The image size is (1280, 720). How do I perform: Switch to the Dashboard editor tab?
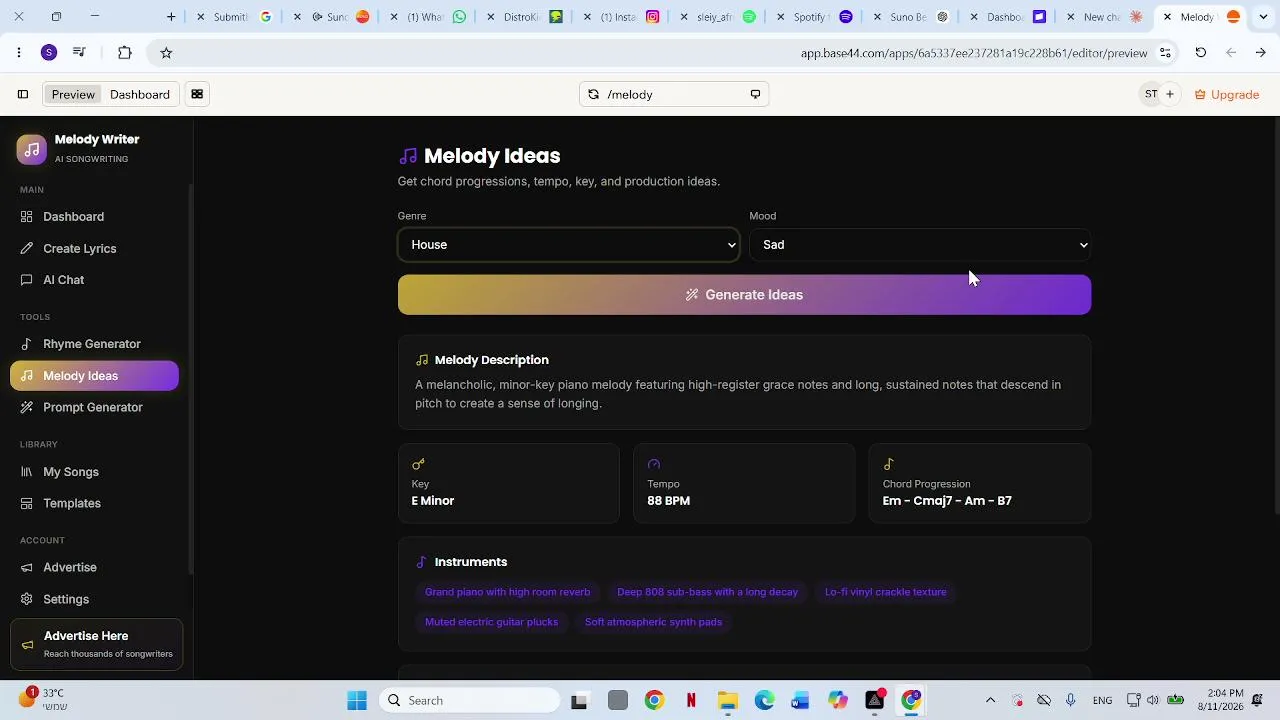(140, 95)
